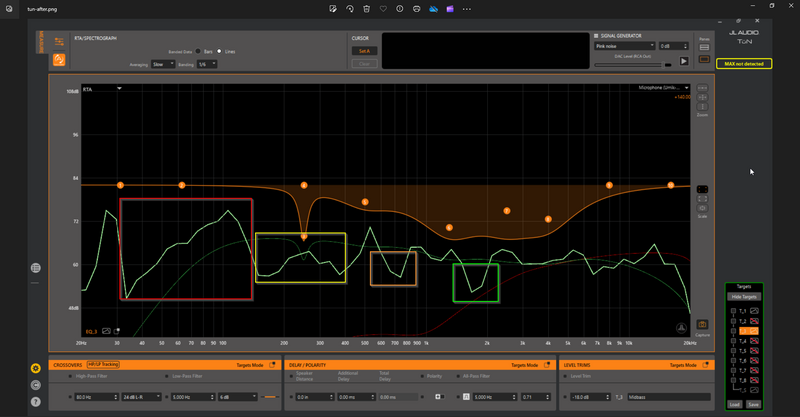Open the Banding 1/6 dropdown
The image size is (800, 417).
[x=207, y=64]
